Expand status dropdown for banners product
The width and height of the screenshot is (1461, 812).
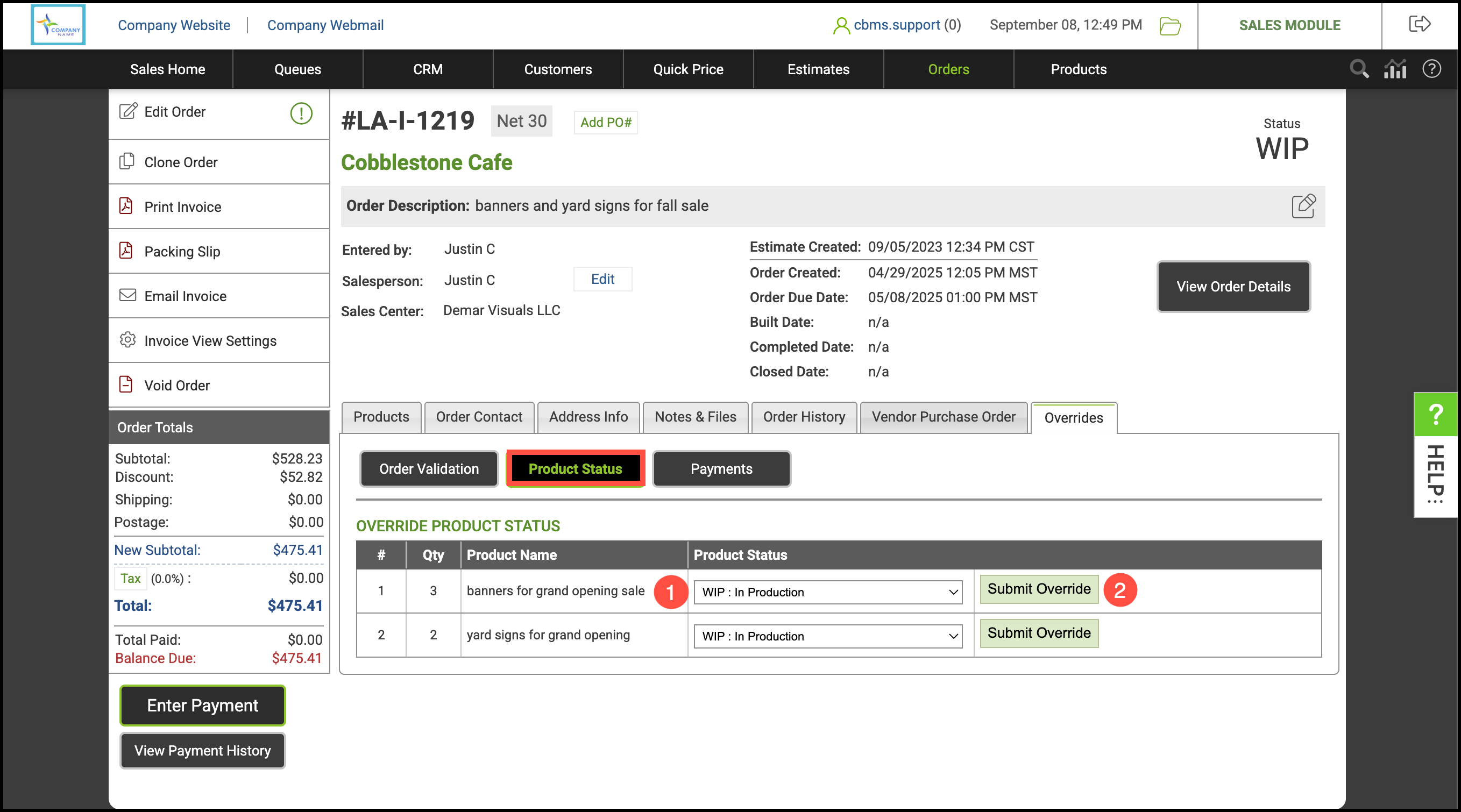point(827,592)
